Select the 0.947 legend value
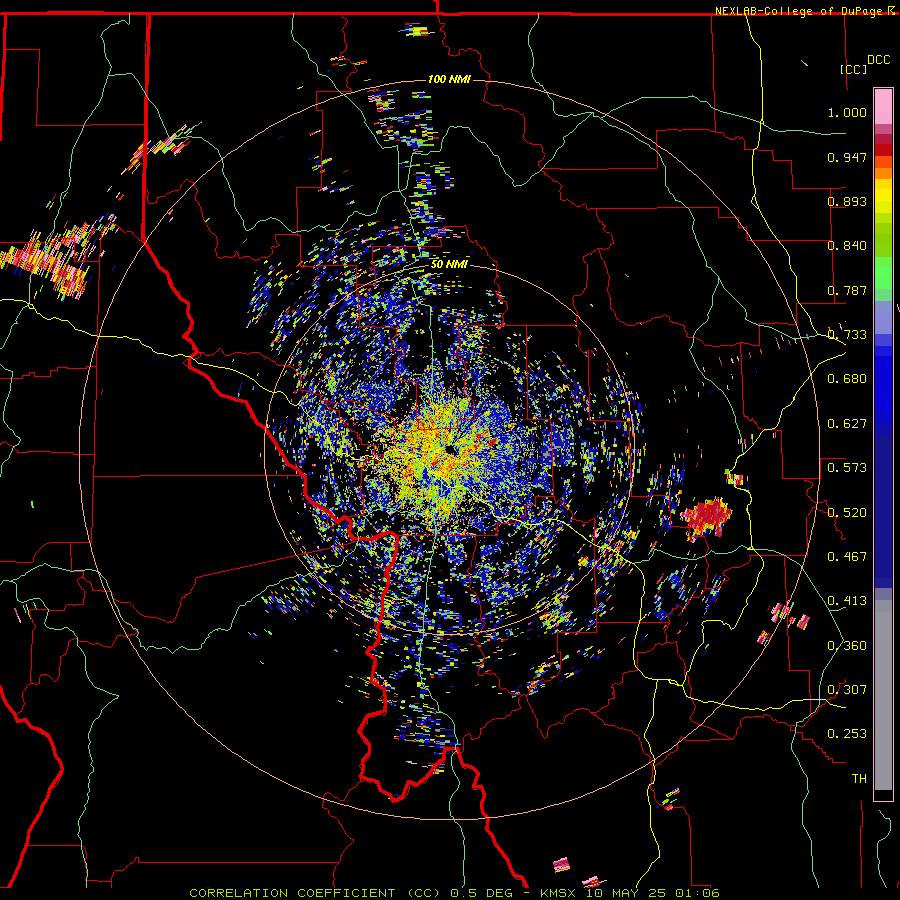Viewport: 900px width, 900px height. click(847, 157)
